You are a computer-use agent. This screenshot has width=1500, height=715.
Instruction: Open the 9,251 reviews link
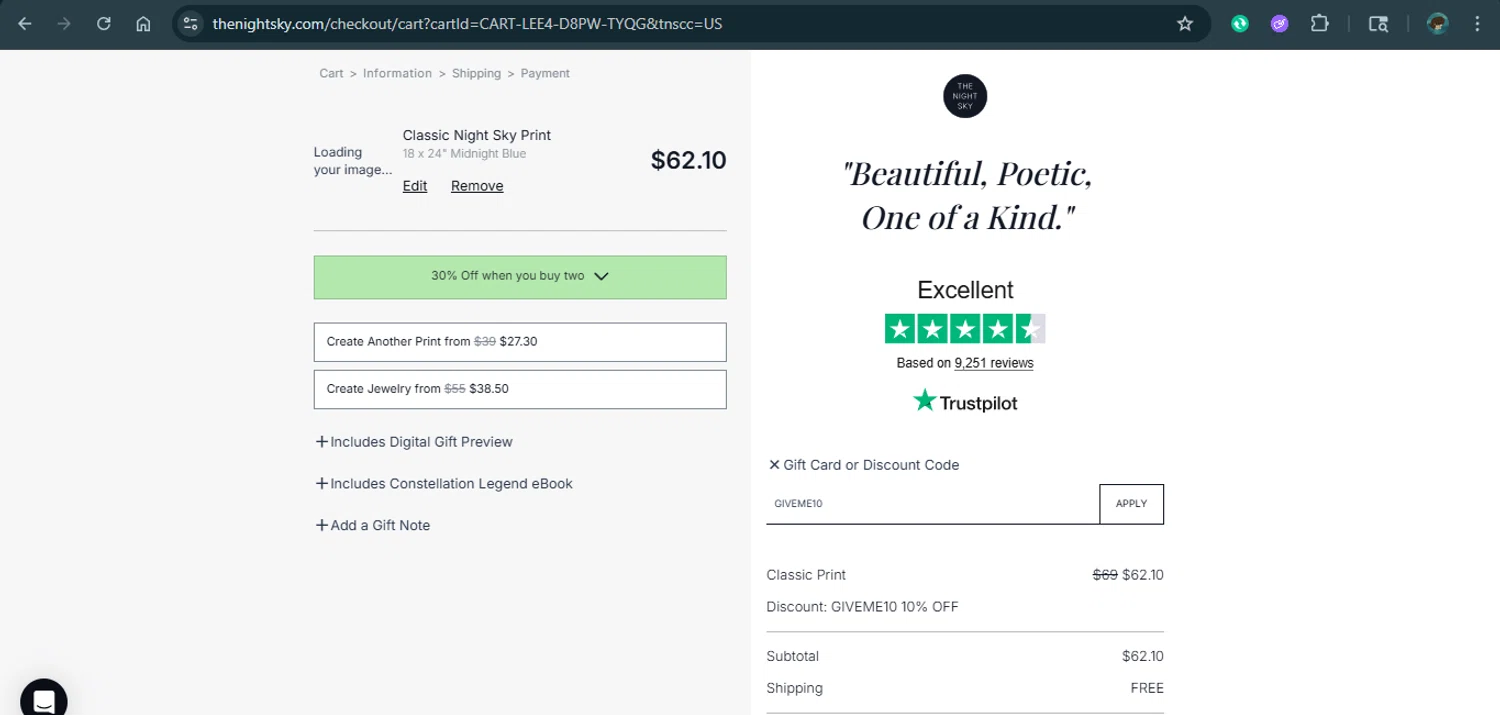[x=994, y=363]
